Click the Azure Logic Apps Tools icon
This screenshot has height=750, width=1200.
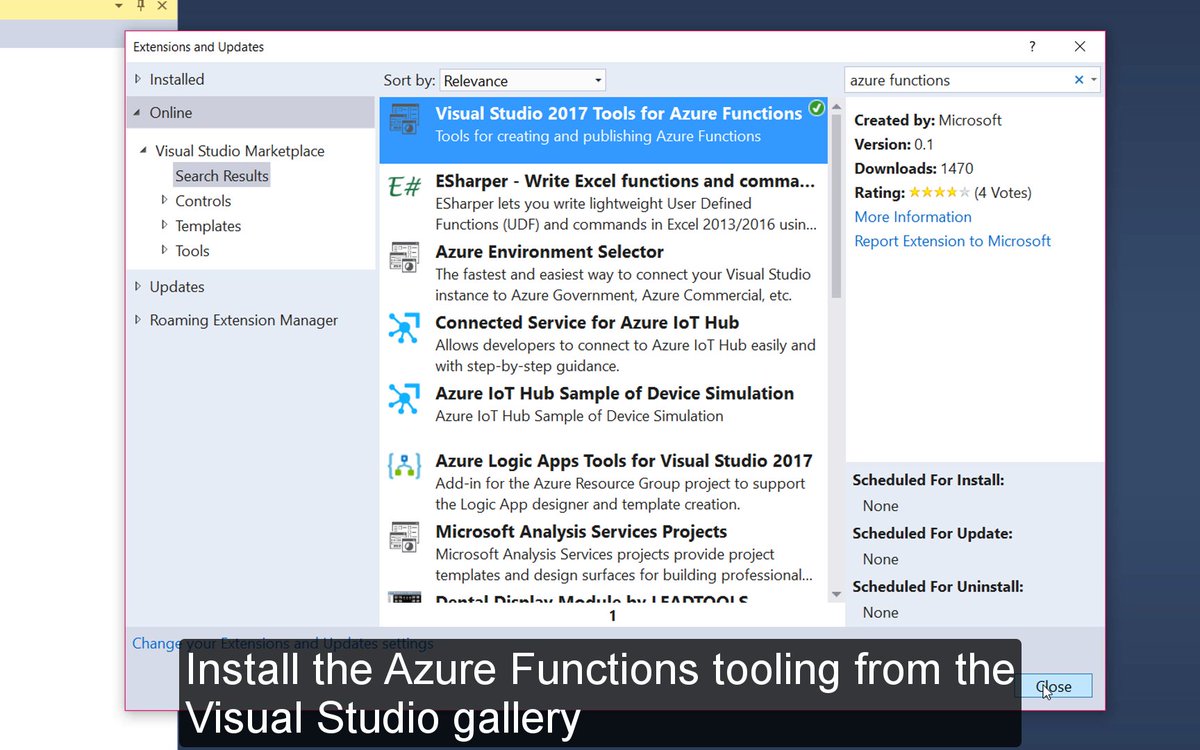point(404,466)
